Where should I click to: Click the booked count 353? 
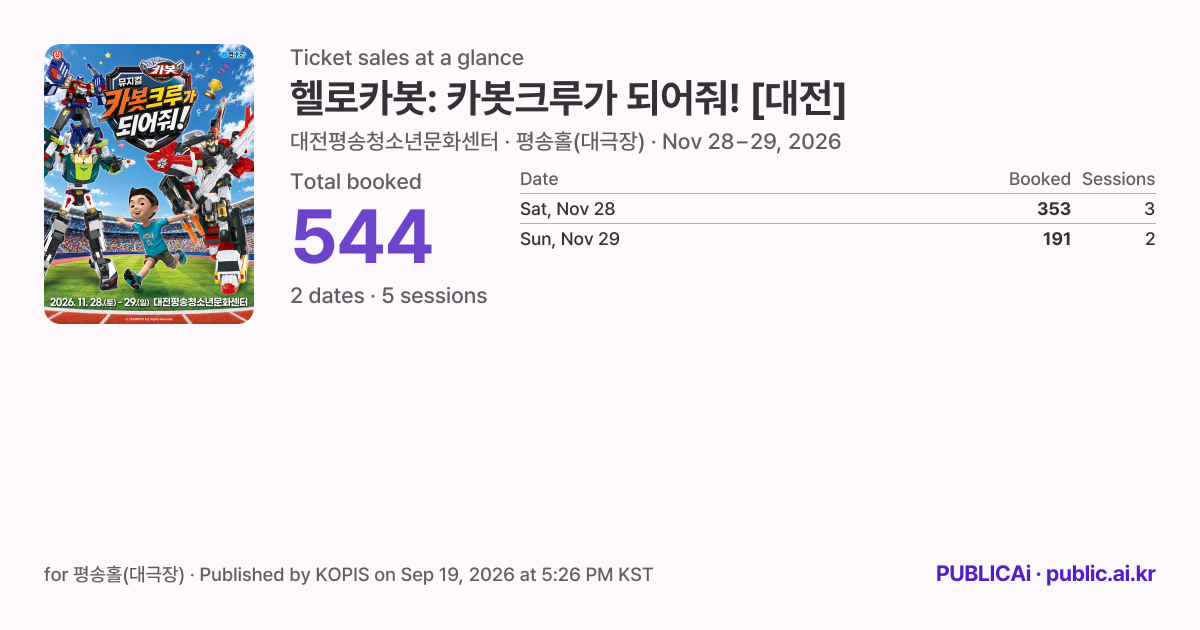[1054, 209]
